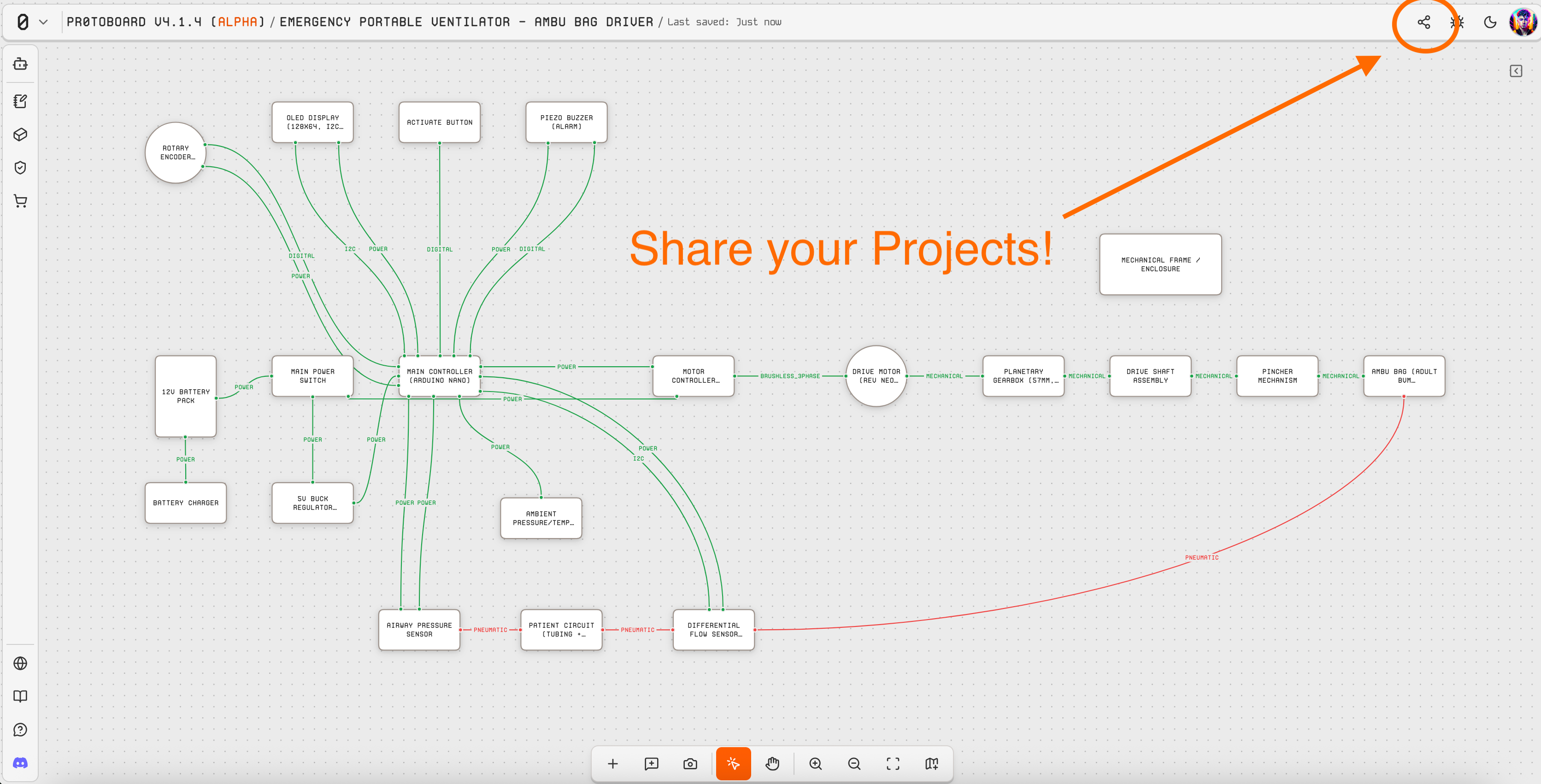
Task: Click the fit-to-screen view button
Action: point(893,764)
